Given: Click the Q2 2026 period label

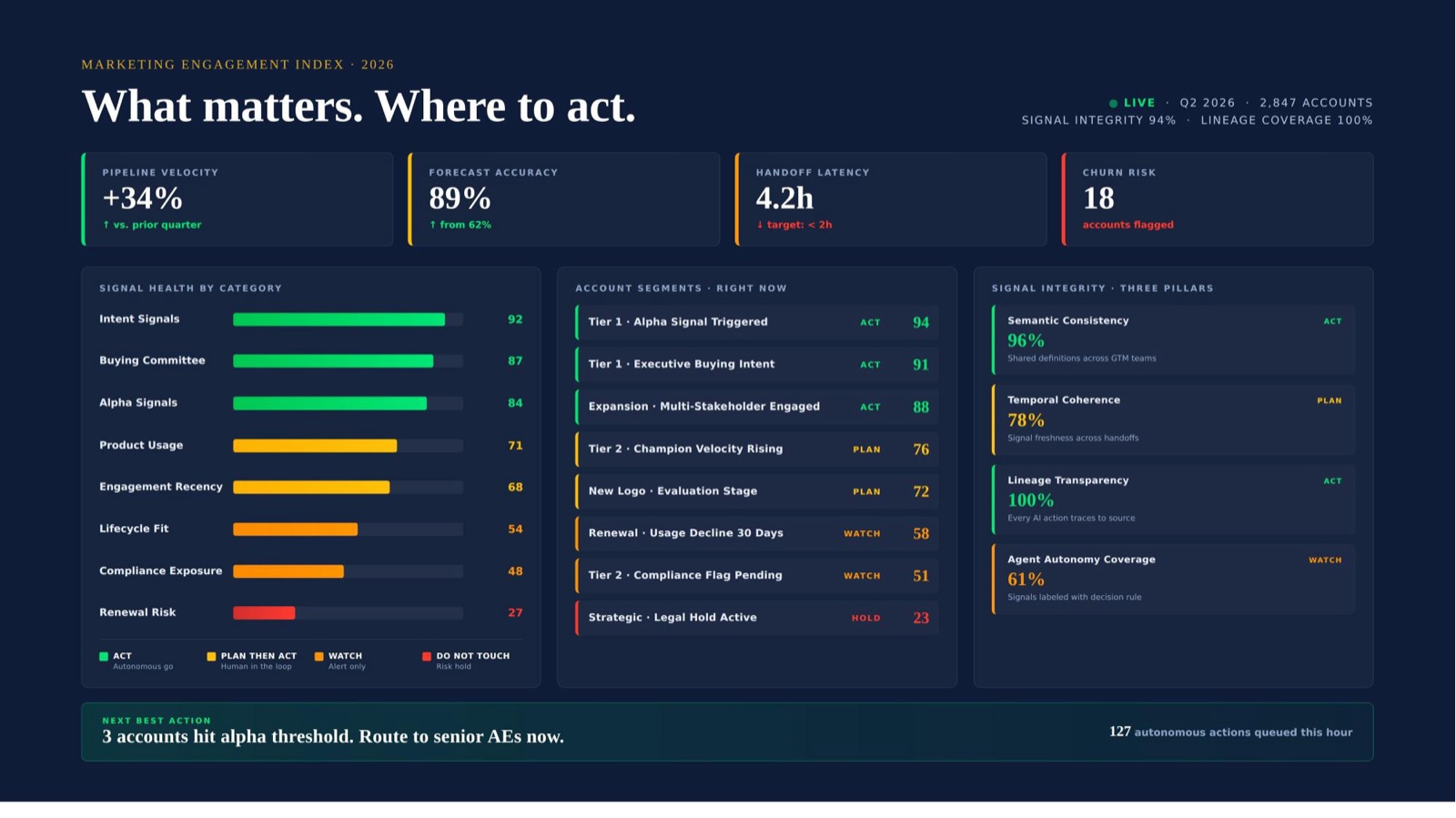Looking at the screenshot, I should click(x=1208, y=103).
